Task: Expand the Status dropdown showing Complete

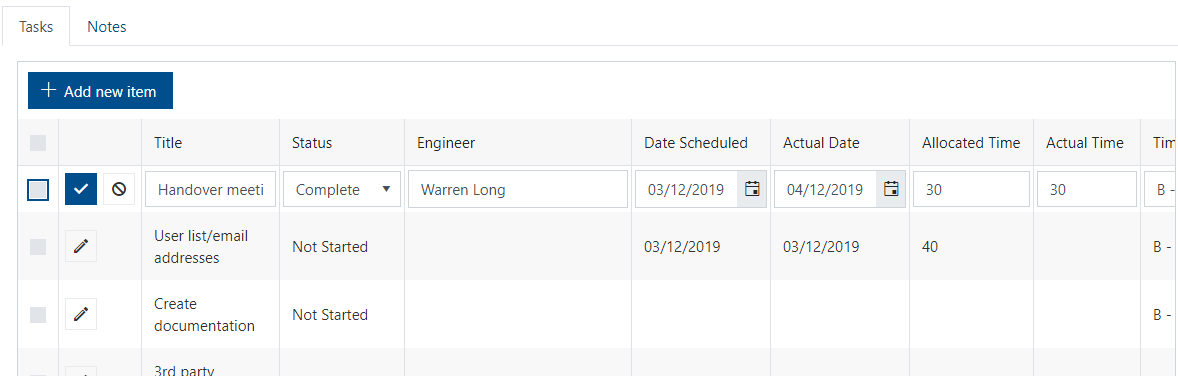Action: pyautogui.click(x=342, y=190)
